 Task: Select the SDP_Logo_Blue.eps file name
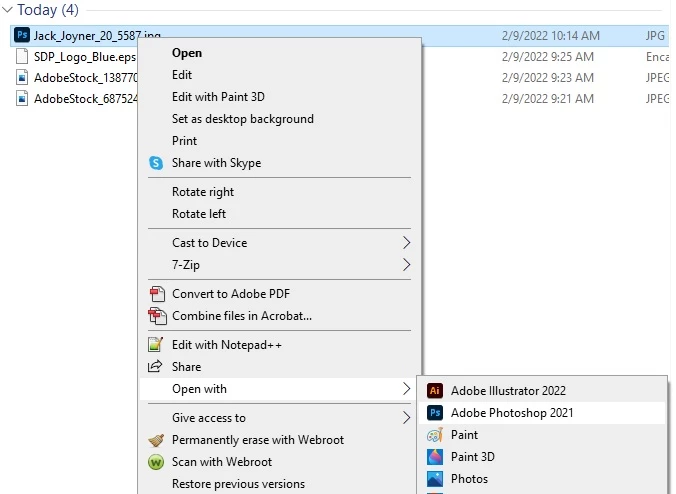tap(85, 57)
